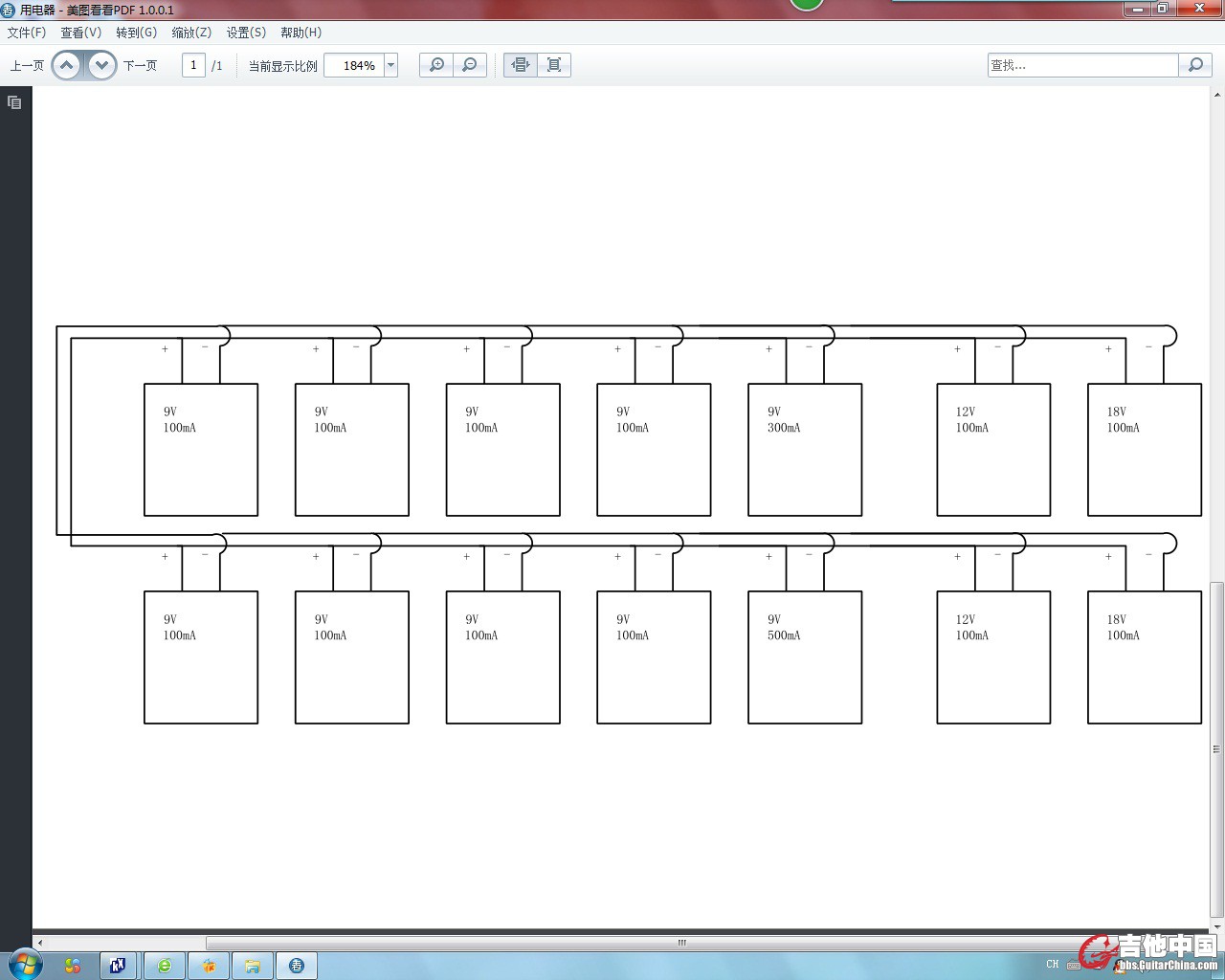This screenshot has width=1225, height=980.
Task: Expand the zoom percentage dropdown arrow
Action: pyautogui.click(x=390, y=65)
